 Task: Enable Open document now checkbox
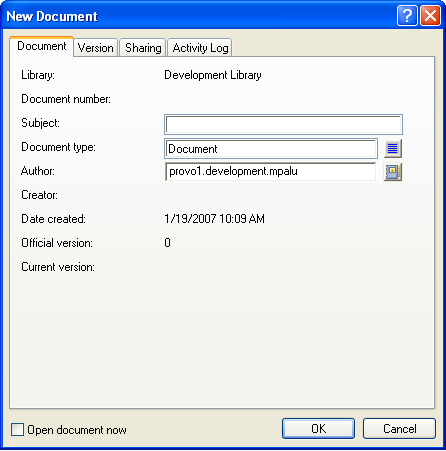[17, 429]
